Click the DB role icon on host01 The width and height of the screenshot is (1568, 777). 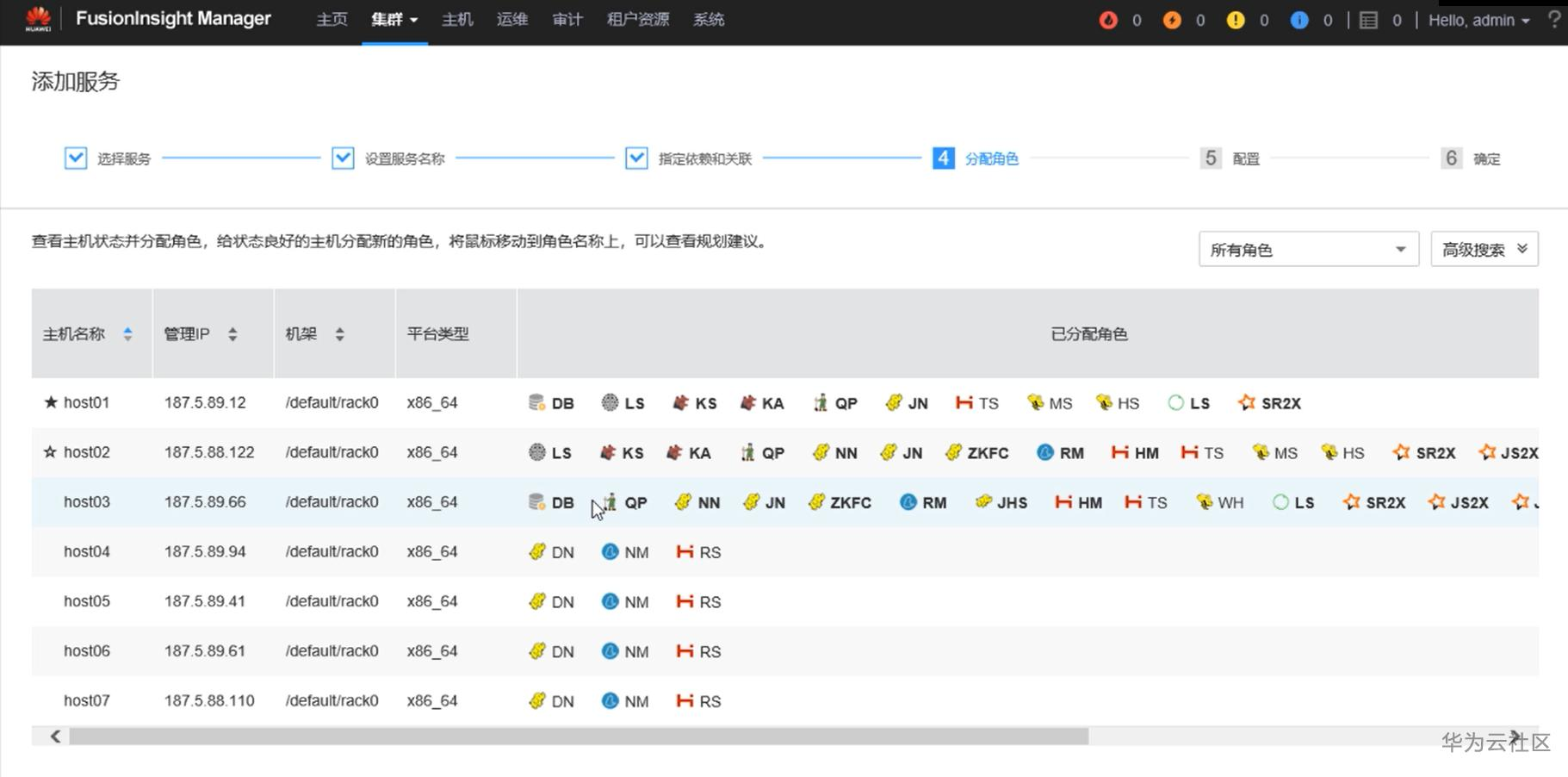coord(536,402)
